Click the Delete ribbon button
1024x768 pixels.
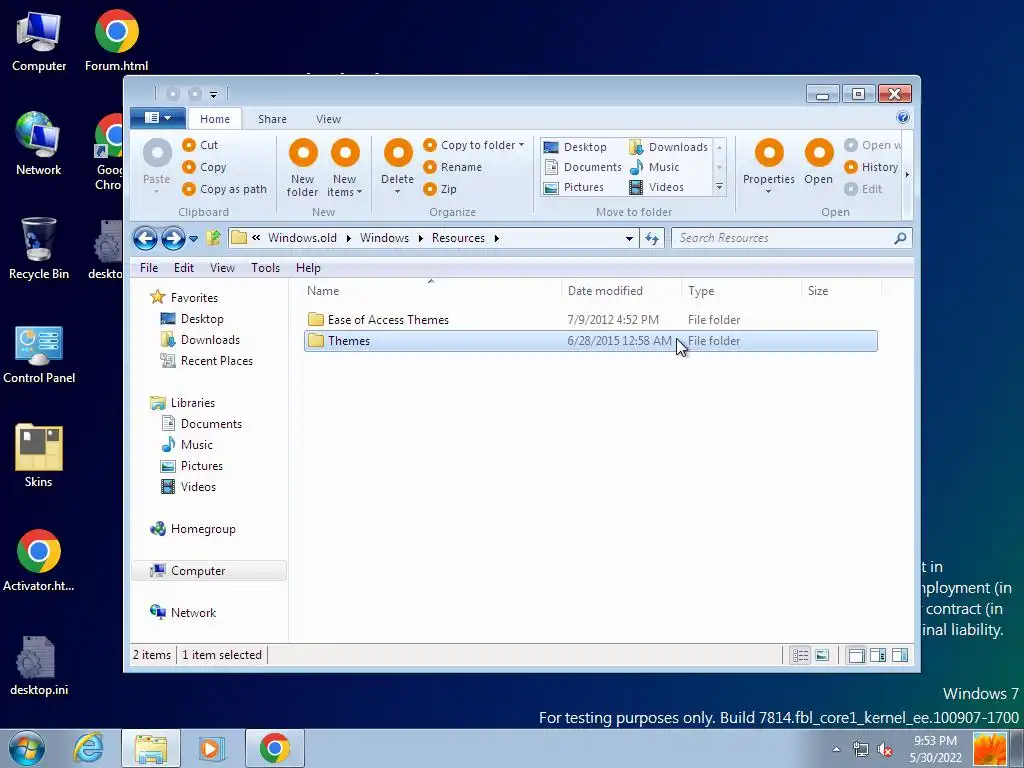pos(397,167)
